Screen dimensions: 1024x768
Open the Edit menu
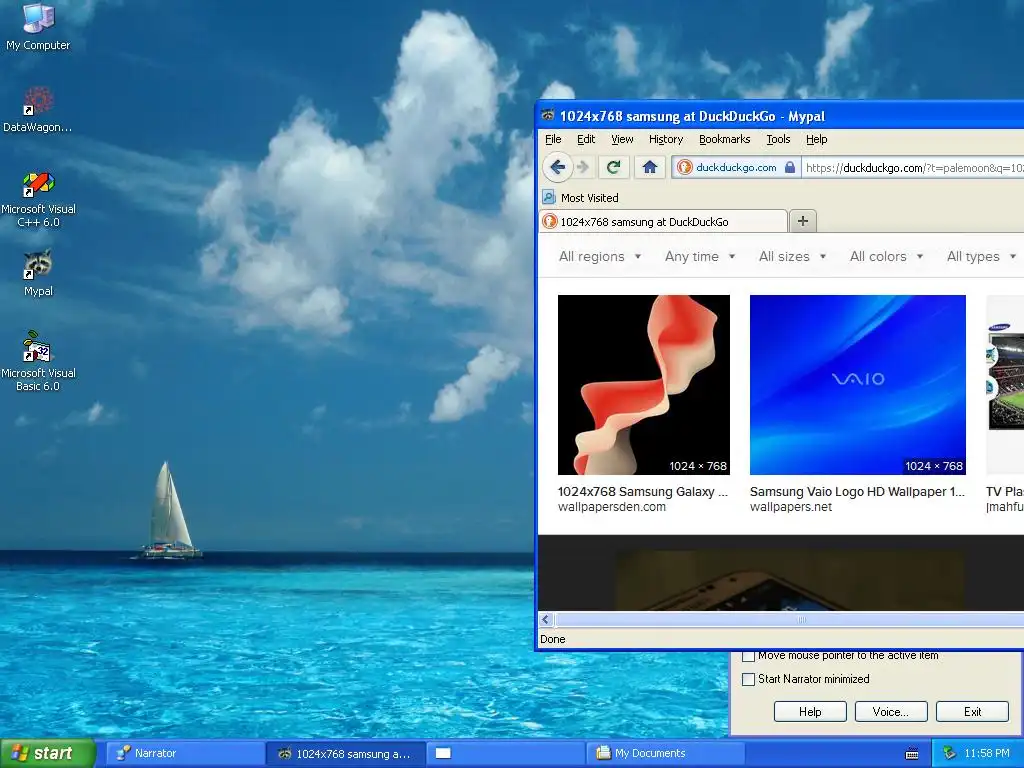coord(586,139)
